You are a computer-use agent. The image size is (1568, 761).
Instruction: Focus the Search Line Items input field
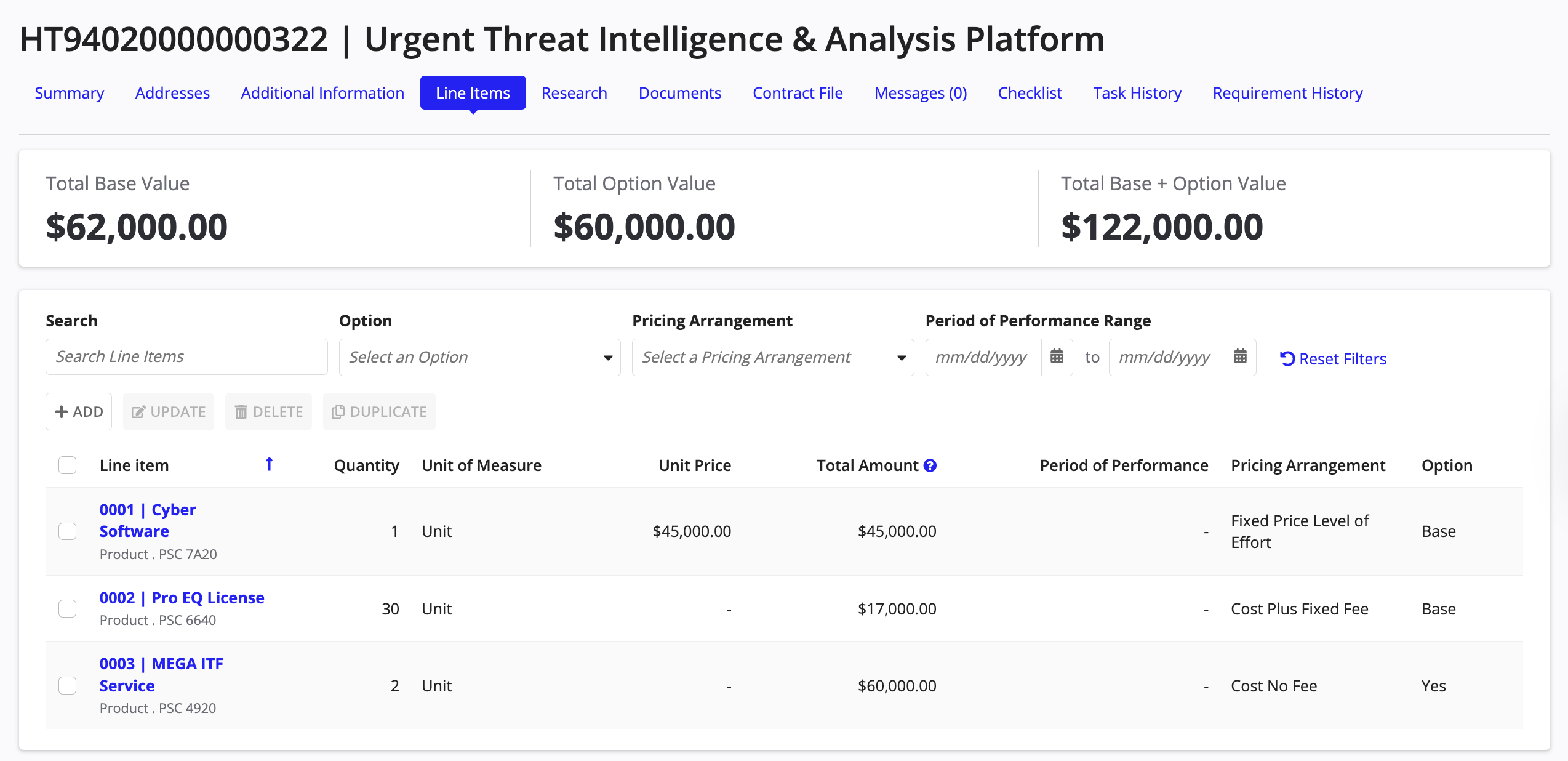pyautogui.click(x=186, y=356)
